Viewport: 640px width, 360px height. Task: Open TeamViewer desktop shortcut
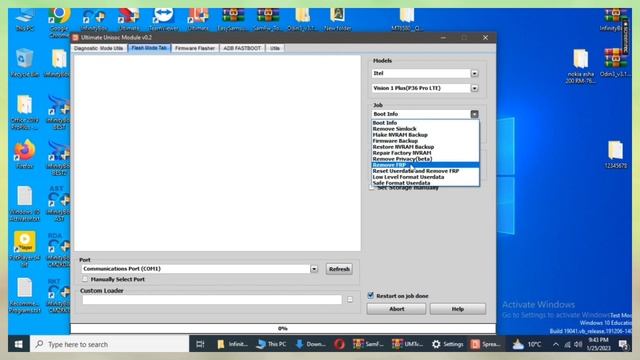coord(163,19)
